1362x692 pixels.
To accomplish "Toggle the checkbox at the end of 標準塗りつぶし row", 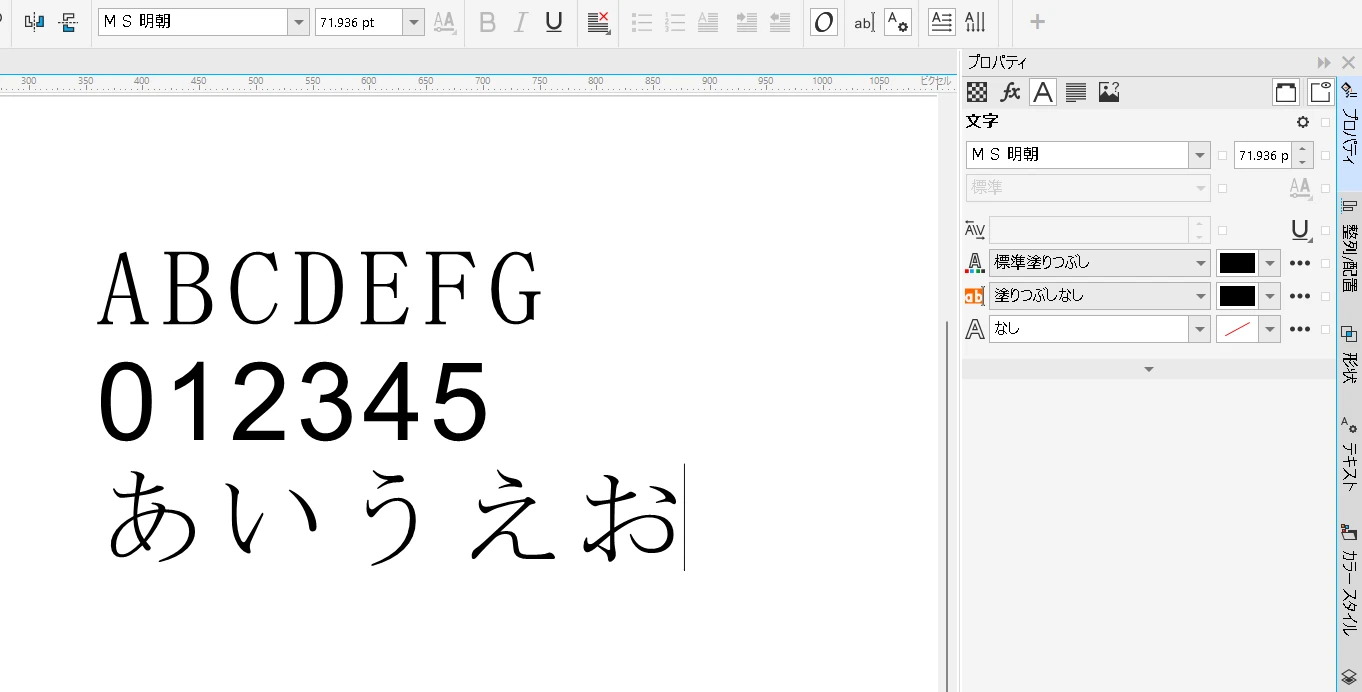I will point(1325,264).
